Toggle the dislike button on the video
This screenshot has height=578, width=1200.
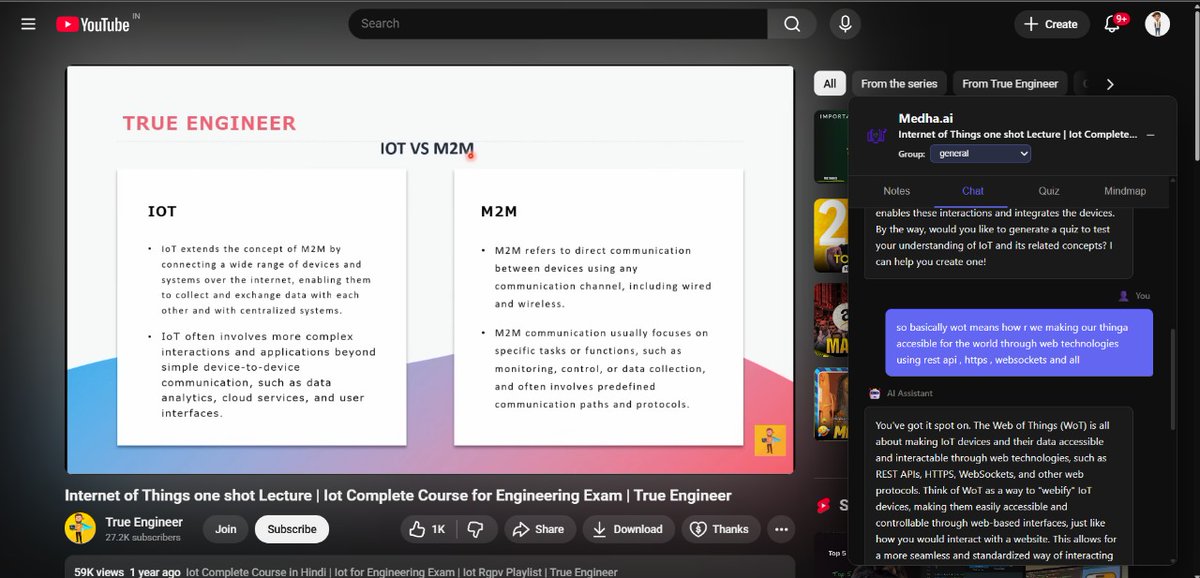(477, 529)
